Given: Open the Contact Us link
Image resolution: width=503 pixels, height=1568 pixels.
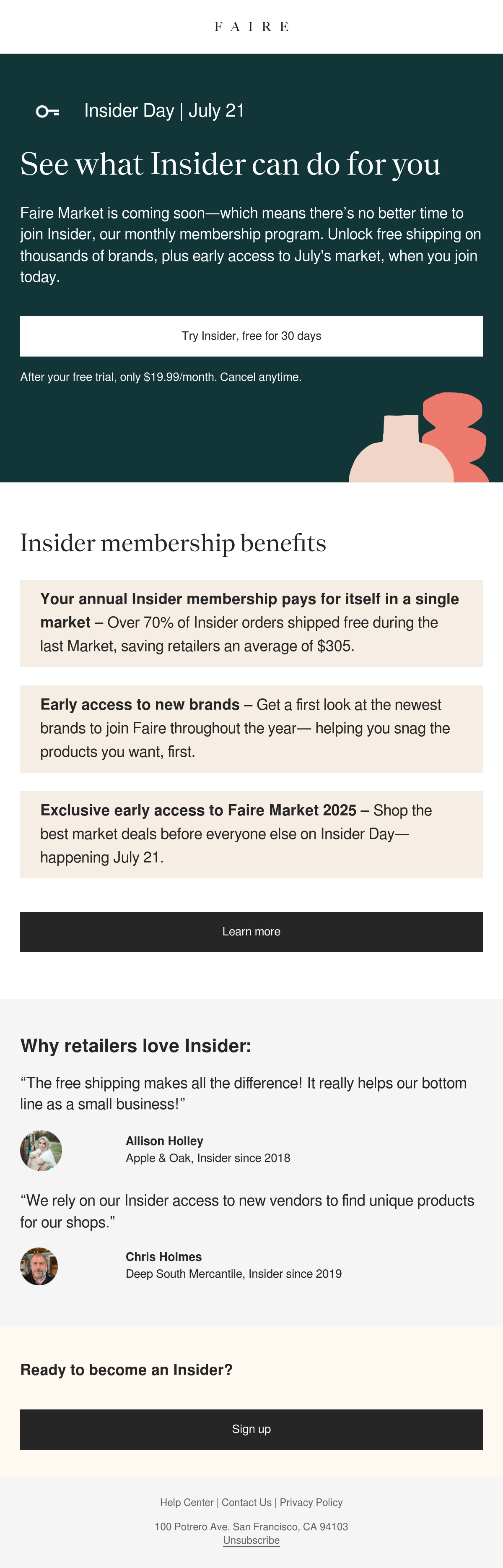Looking at the screenshot, I should point(246,1502).
